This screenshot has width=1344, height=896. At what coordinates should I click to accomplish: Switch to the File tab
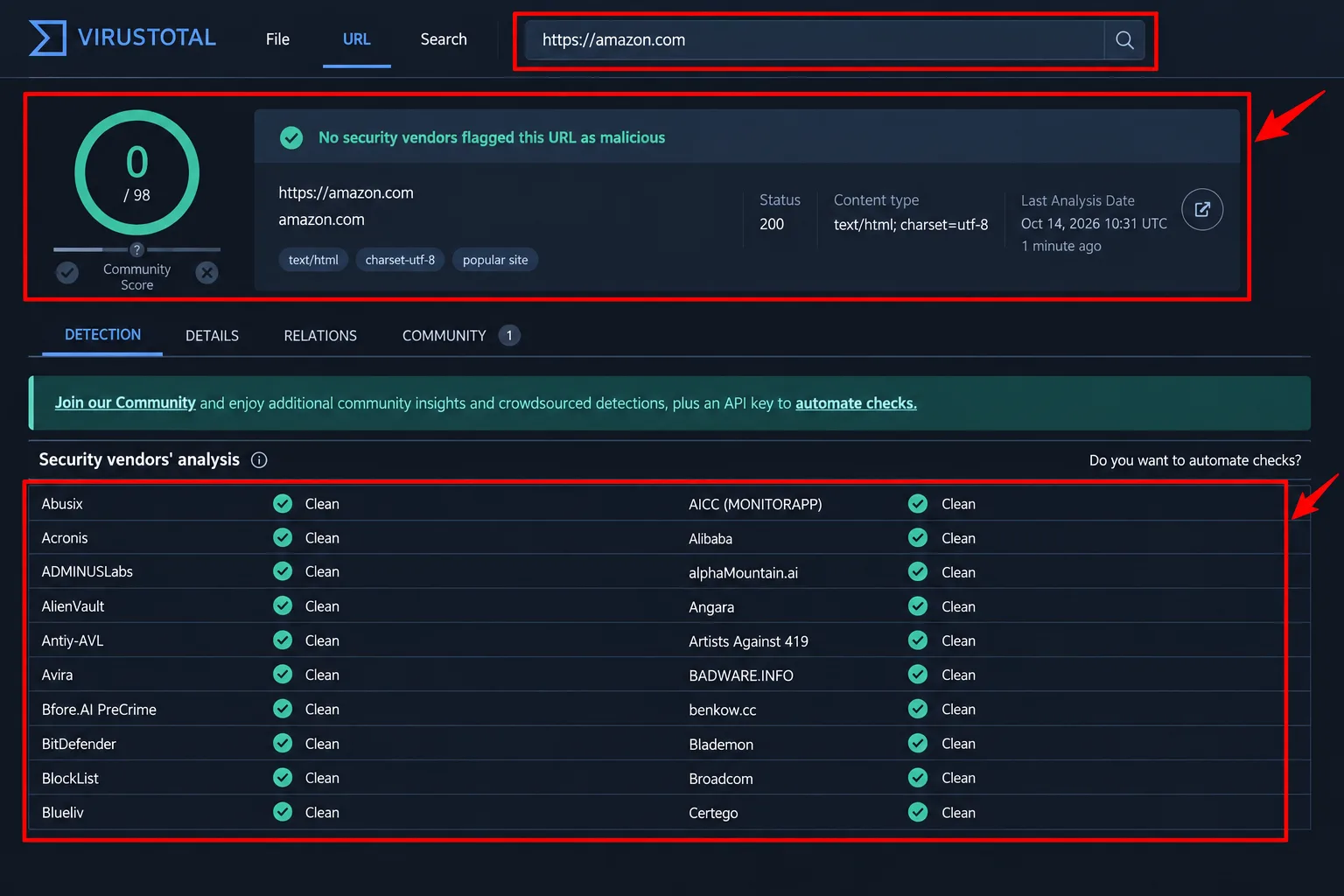coord(277,39)
